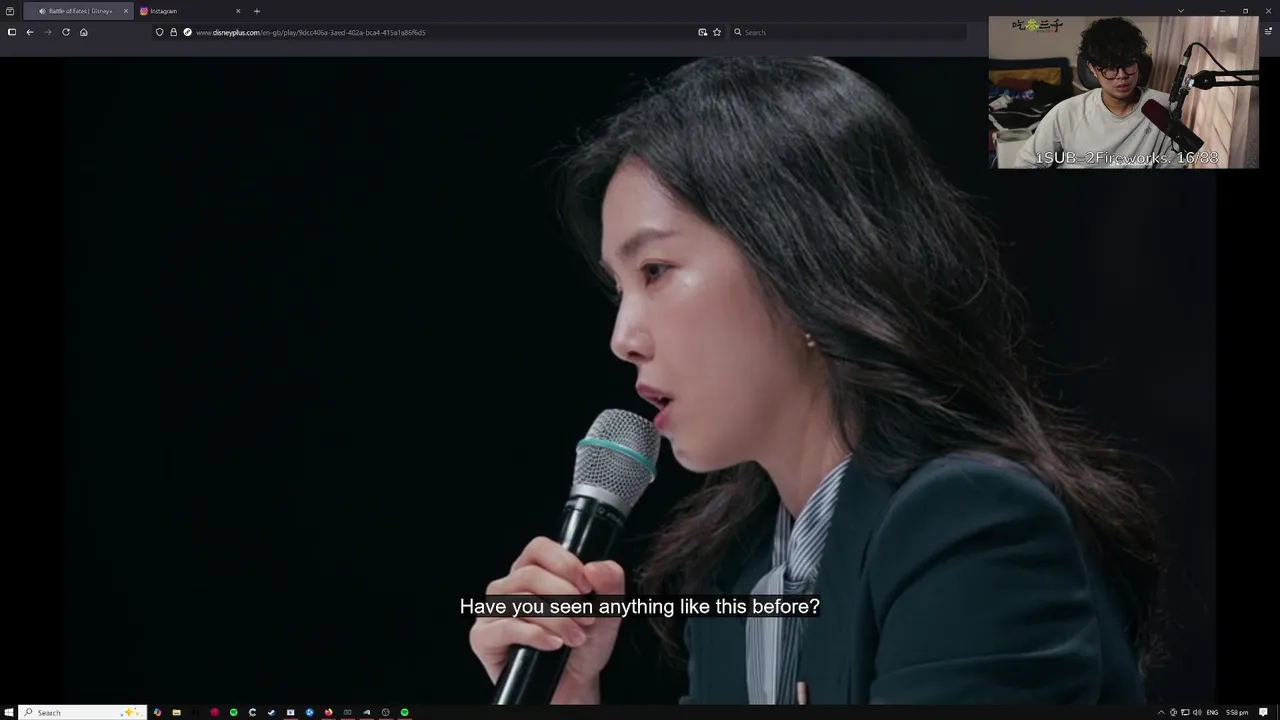Open the last green Spotify icon on taskbar
Image resolution: width=1280 pixels, height=720 pixels.
(405, 712)
